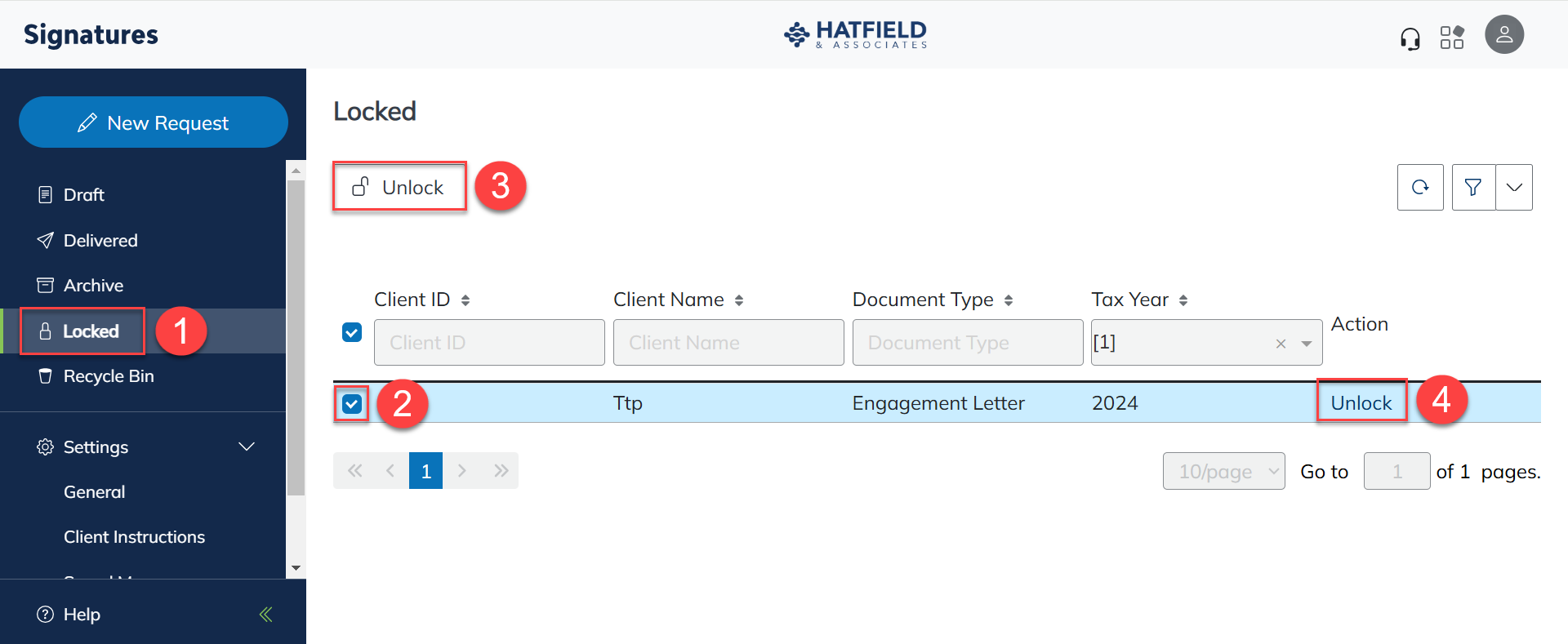The image size is (1568, 644).
Task: Click the filter funnel icon
Action: pos(1473,187)
